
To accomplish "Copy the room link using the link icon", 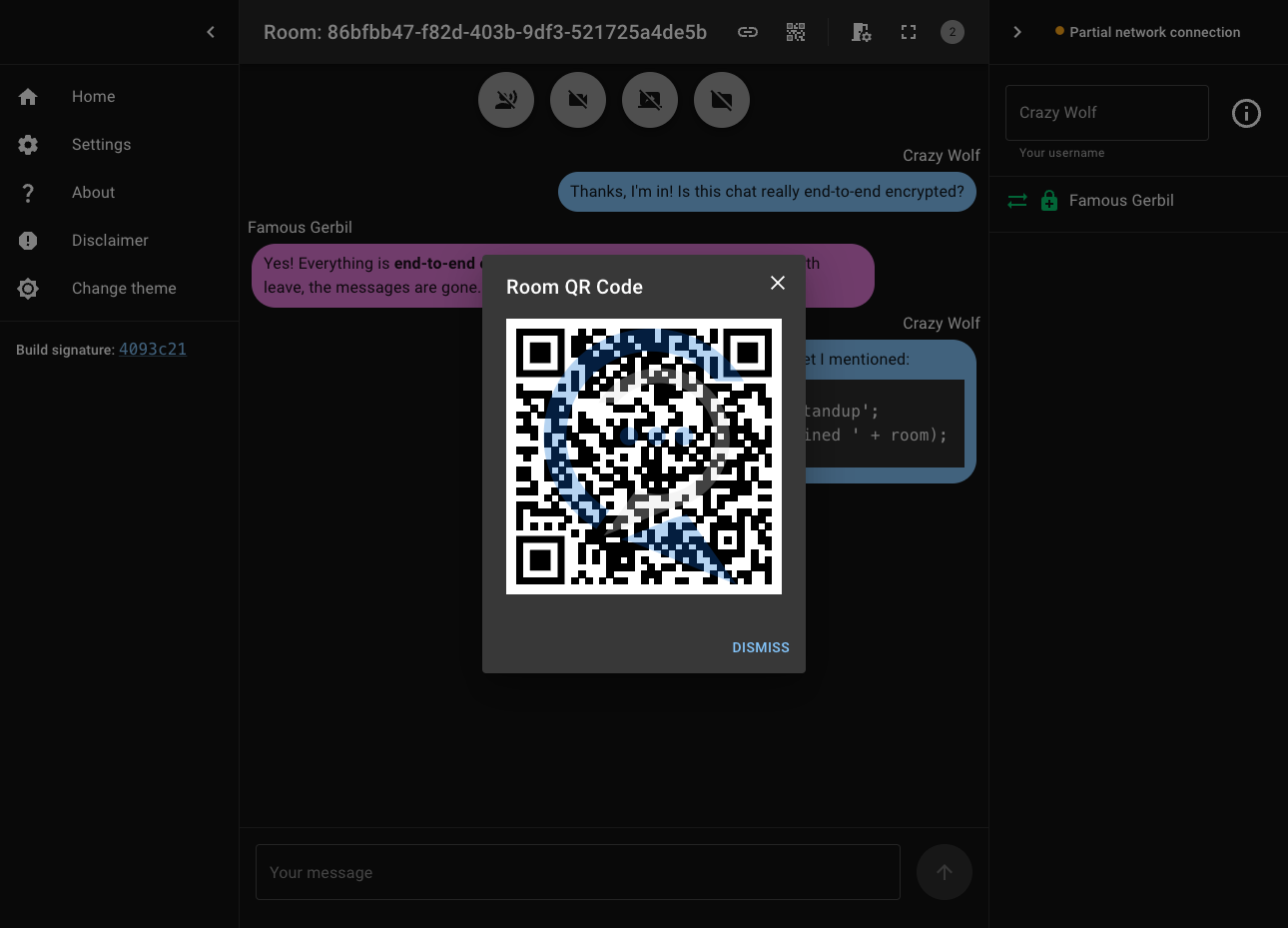I will [748, 32].
